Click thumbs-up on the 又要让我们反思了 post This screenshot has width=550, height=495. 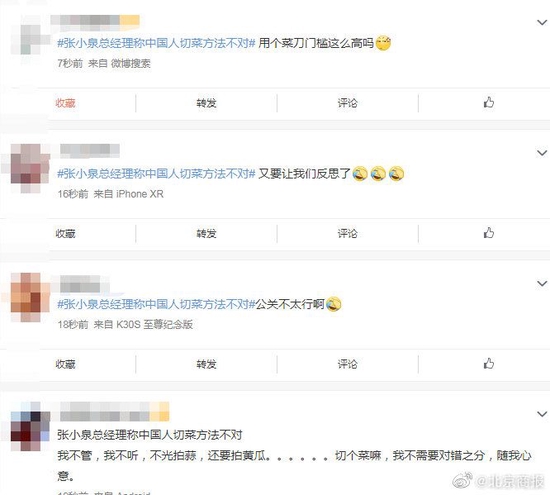(x=489, y=233)
